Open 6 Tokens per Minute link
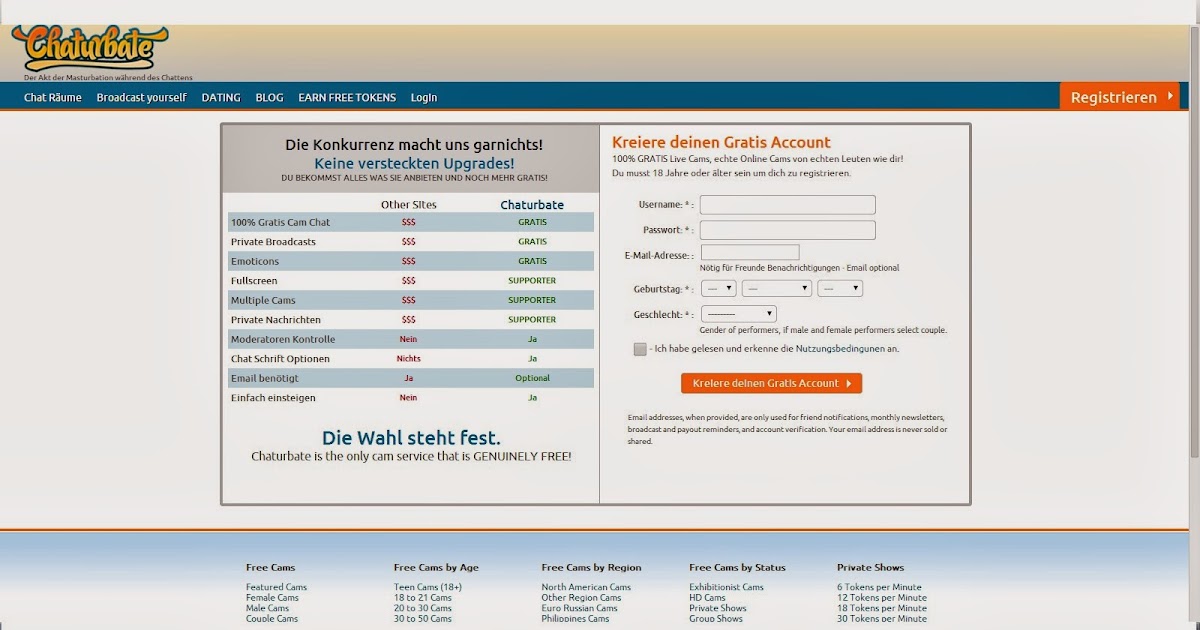The height and width of the screenshot is (630, 1200). click(879, 587)
